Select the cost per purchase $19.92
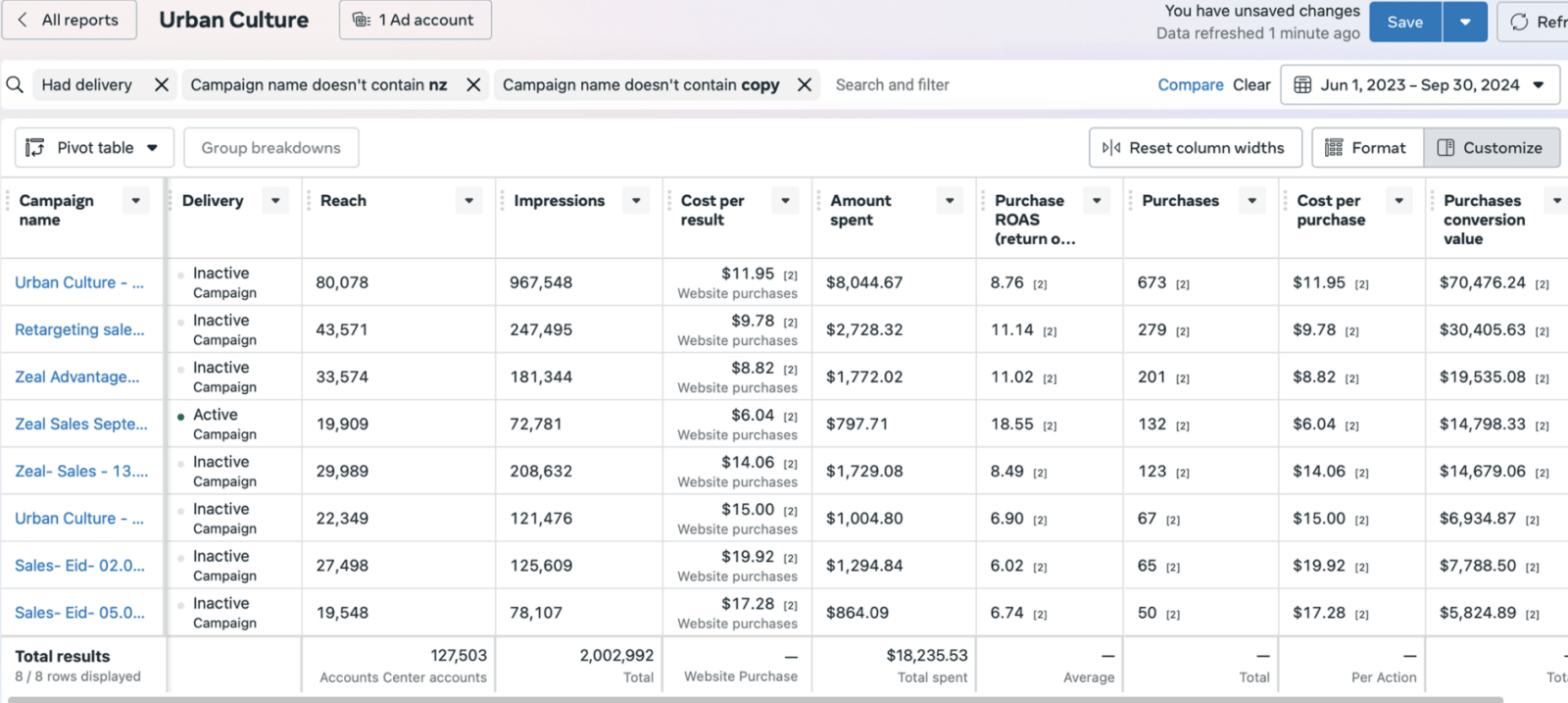1568x703 pixels. pos(1318,565)
